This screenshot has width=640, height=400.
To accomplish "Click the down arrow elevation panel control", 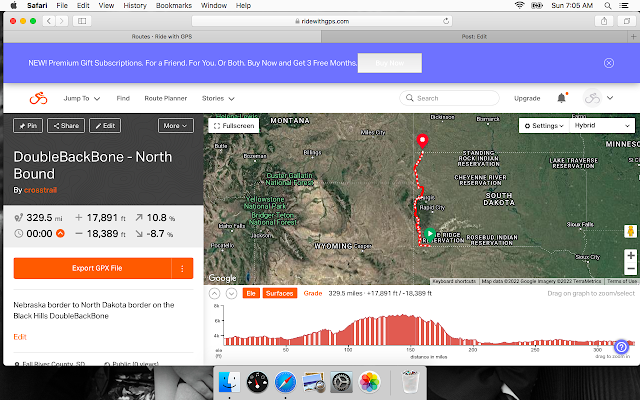I will (x=231, y=293).
